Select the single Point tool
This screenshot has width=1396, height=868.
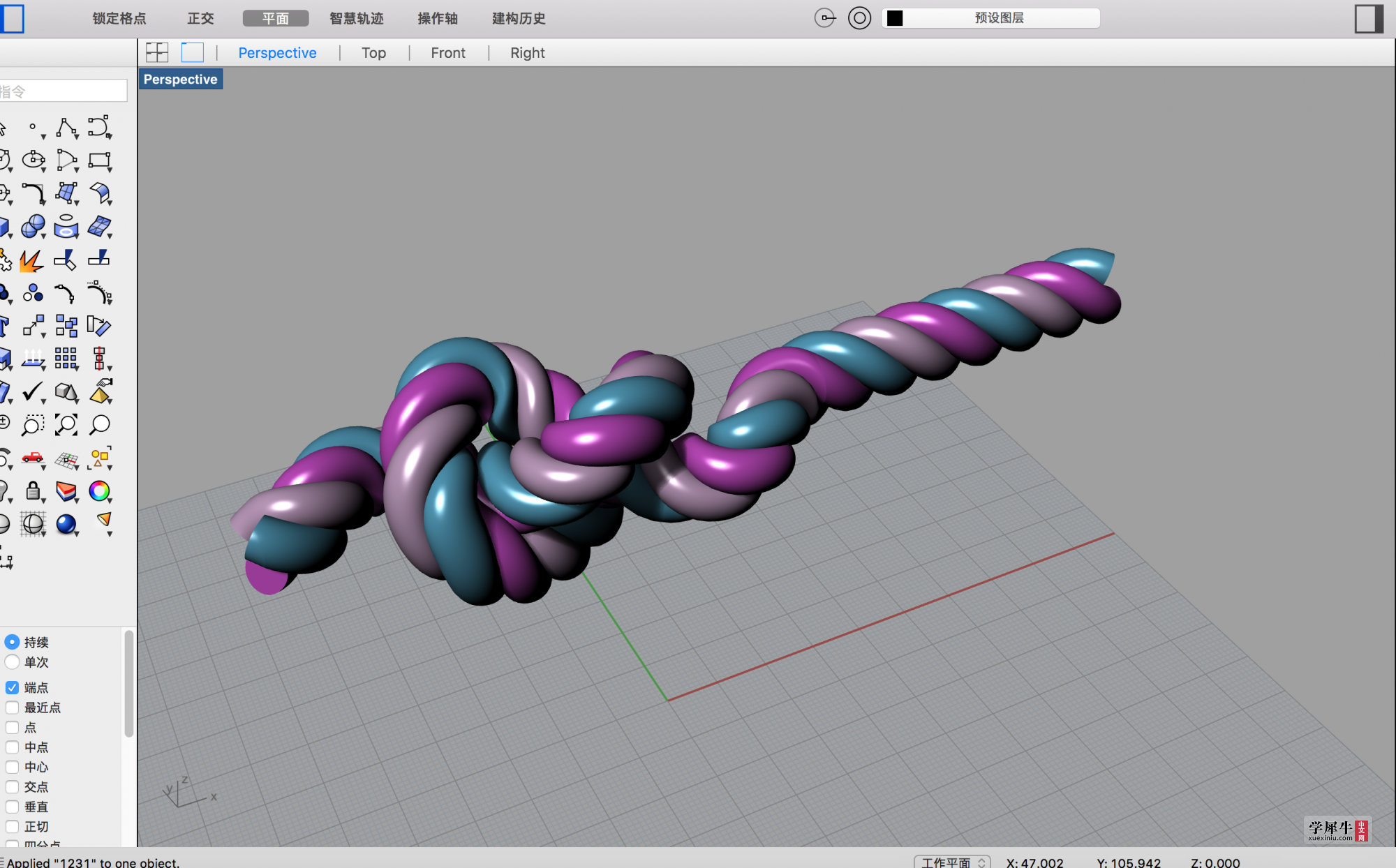click(33, 128)
